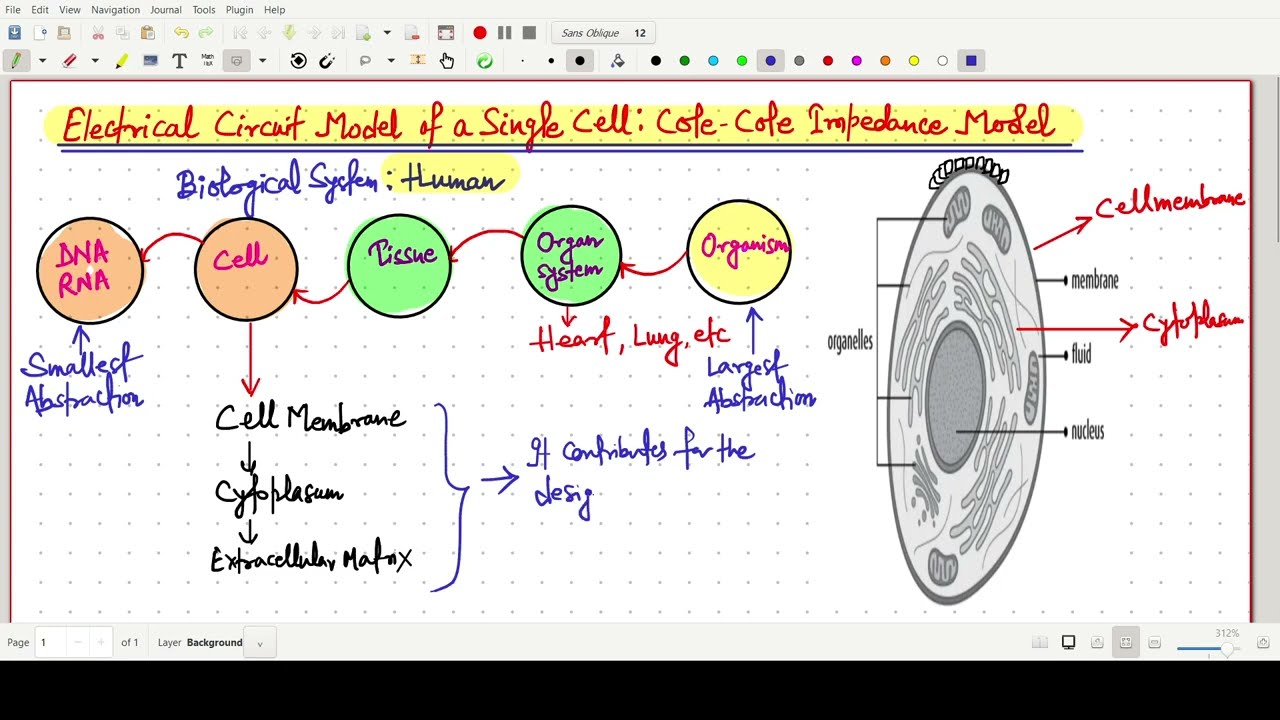Screen dimensions: 1280x720
Task: Select the Highlighter tool
Action: point(122,61)
